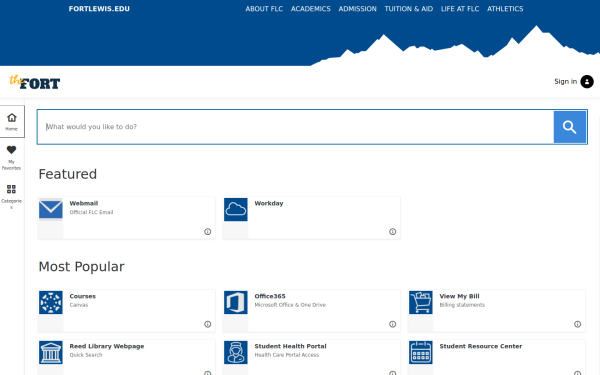This screenshot has height=375, width=600.
Task: Click the Most Popular heading
Action: (x=82, y=267)
